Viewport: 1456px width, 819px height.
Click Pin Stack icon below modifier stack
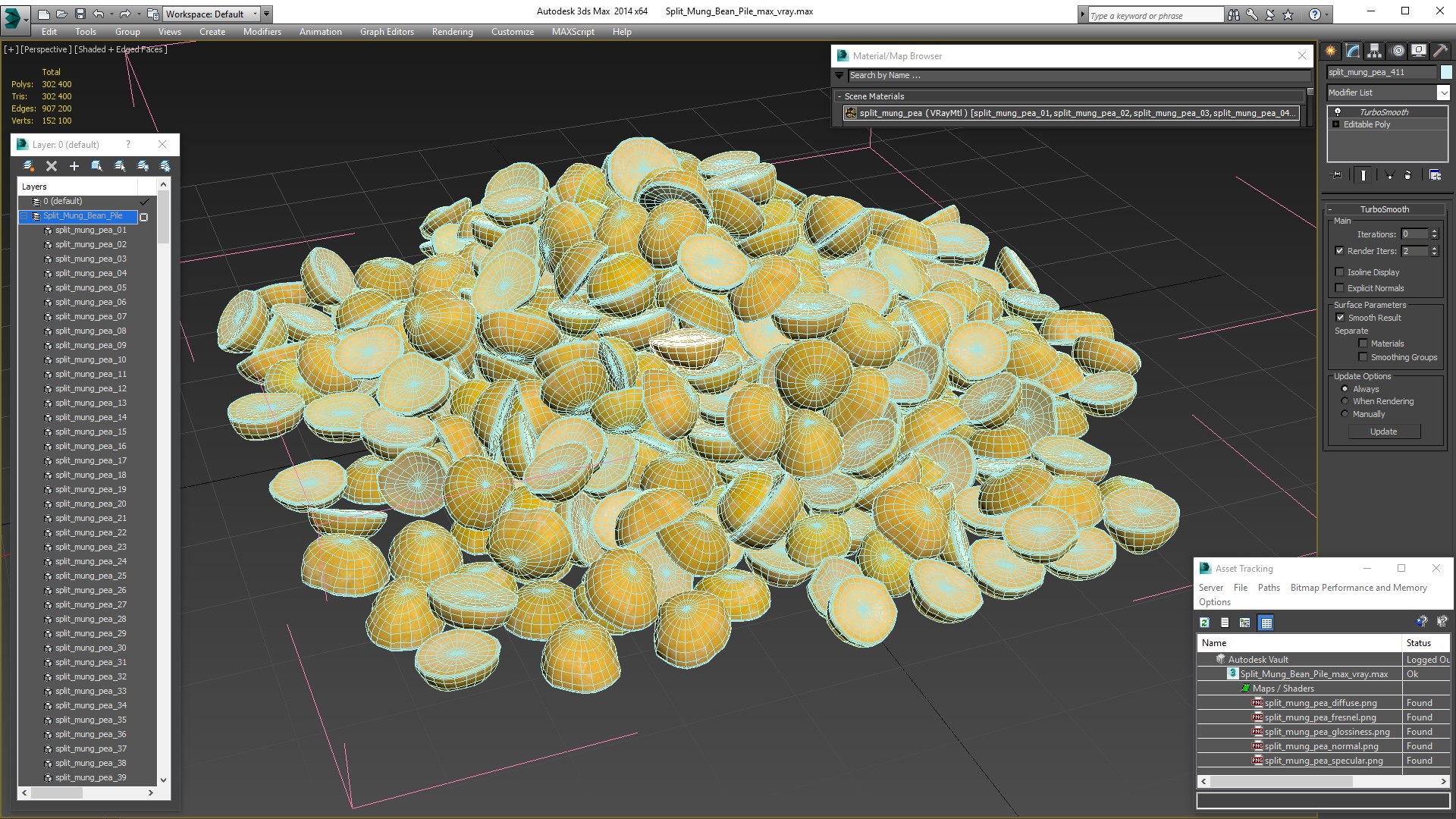pos(1337,175)
